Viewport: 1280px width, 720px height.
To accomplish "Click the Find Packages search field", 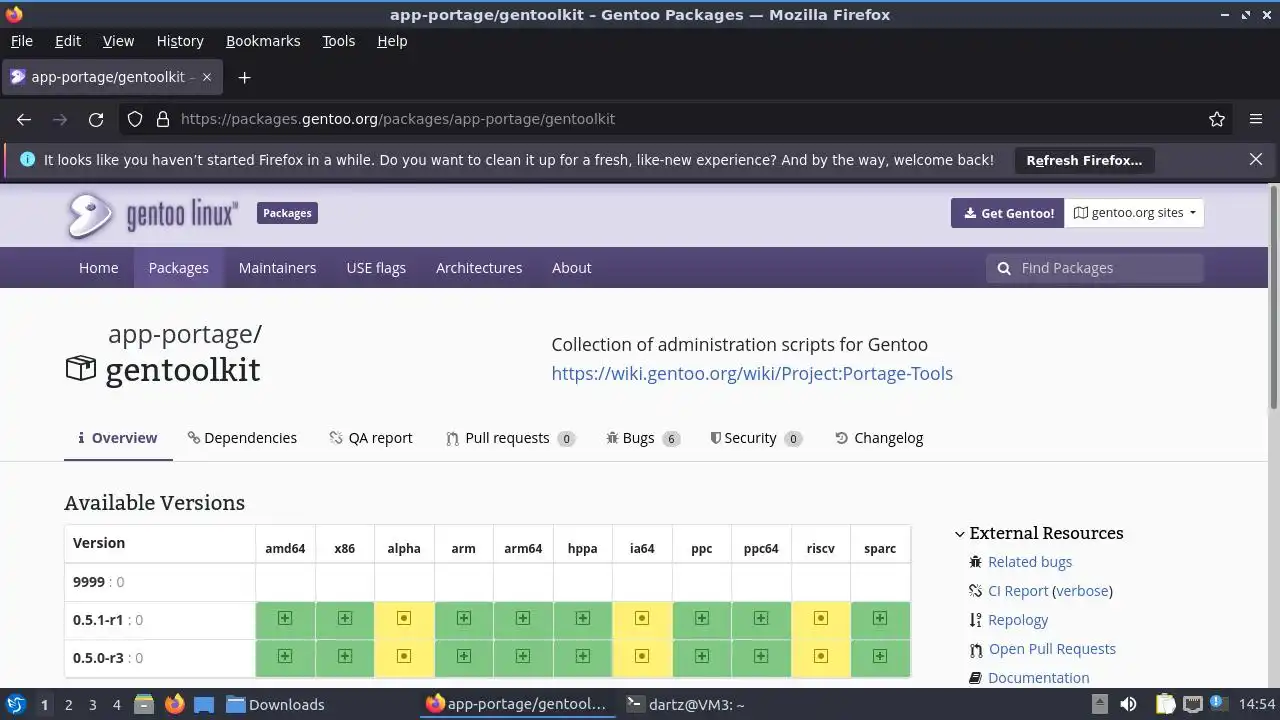I will 1095,268.
